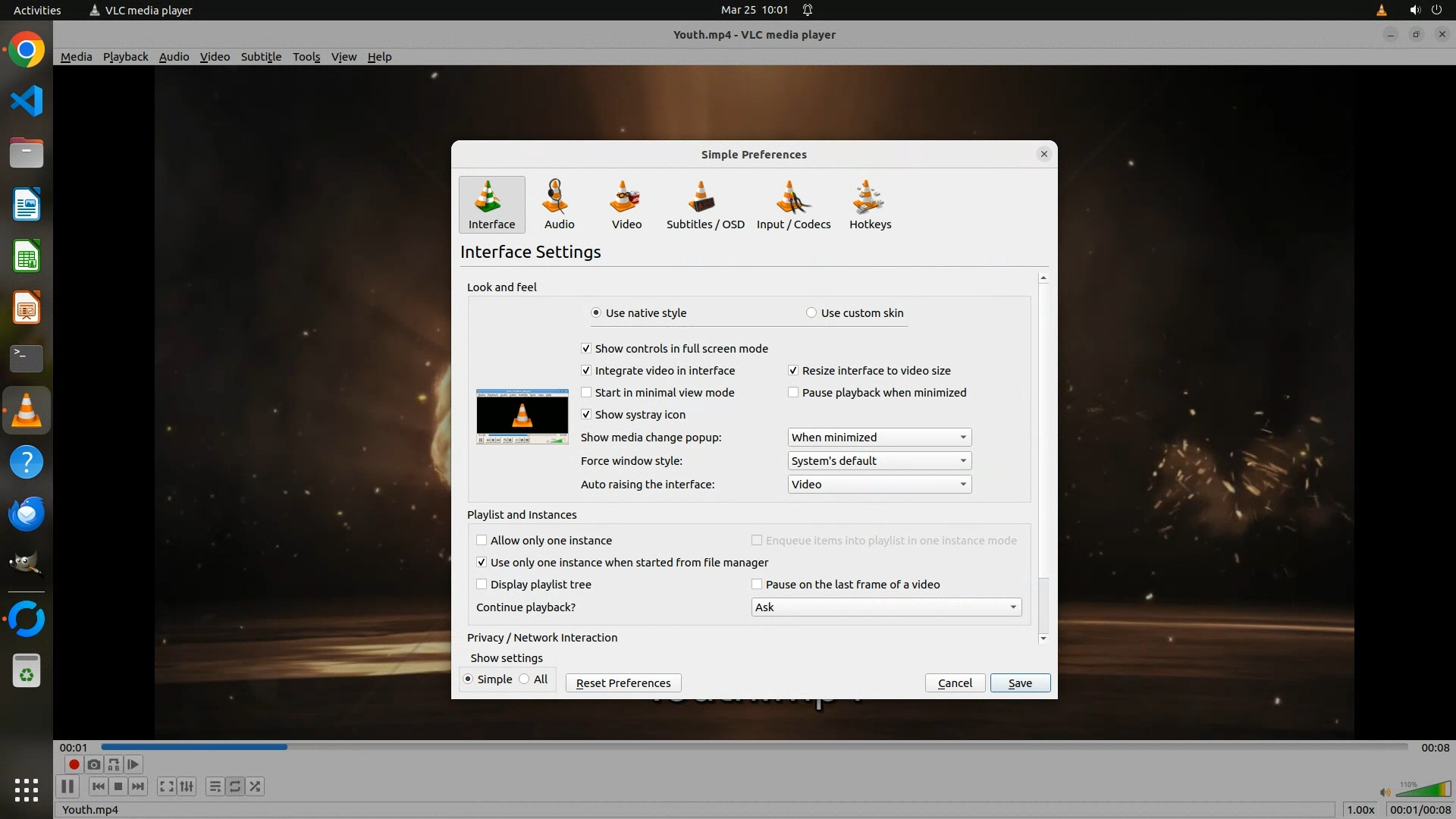Open the Hotkeys settings icon

[x=870, y=203]
